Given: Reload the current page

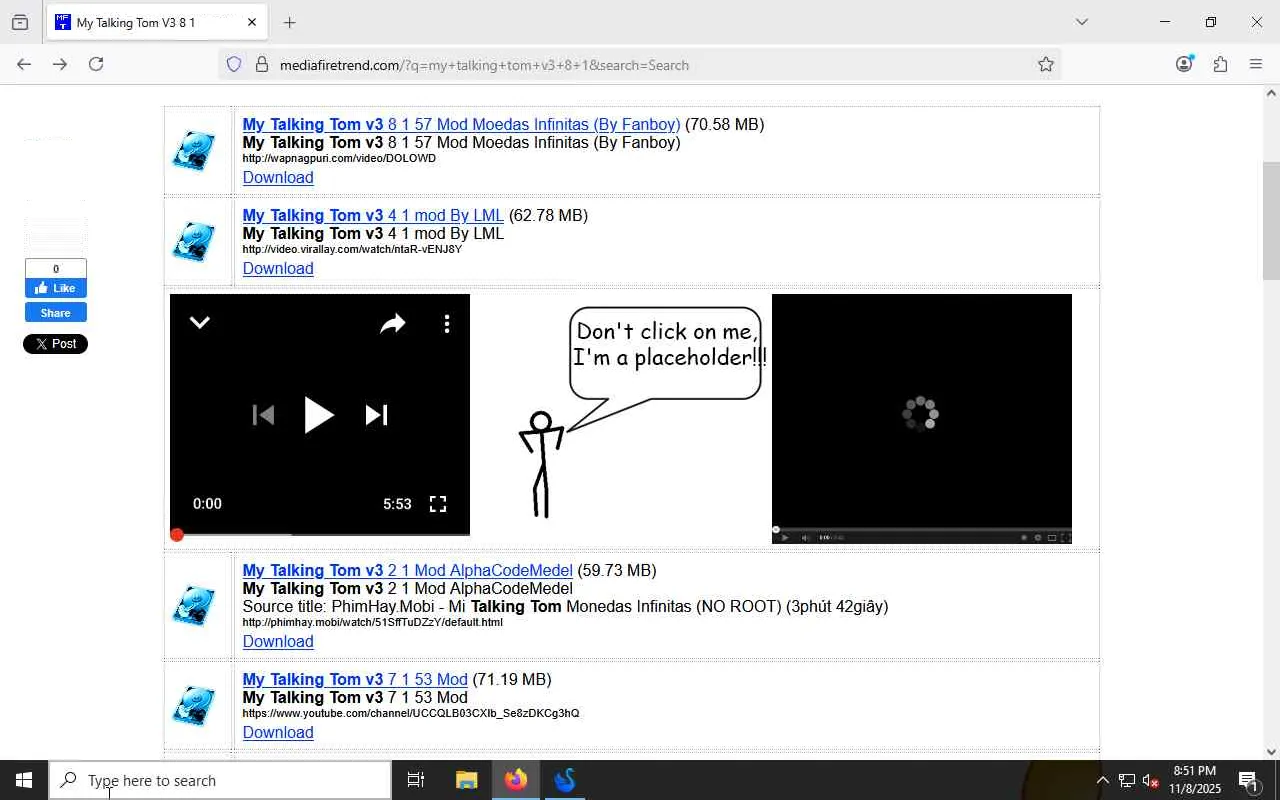Looking at the screenshot, I should point(96,64).
